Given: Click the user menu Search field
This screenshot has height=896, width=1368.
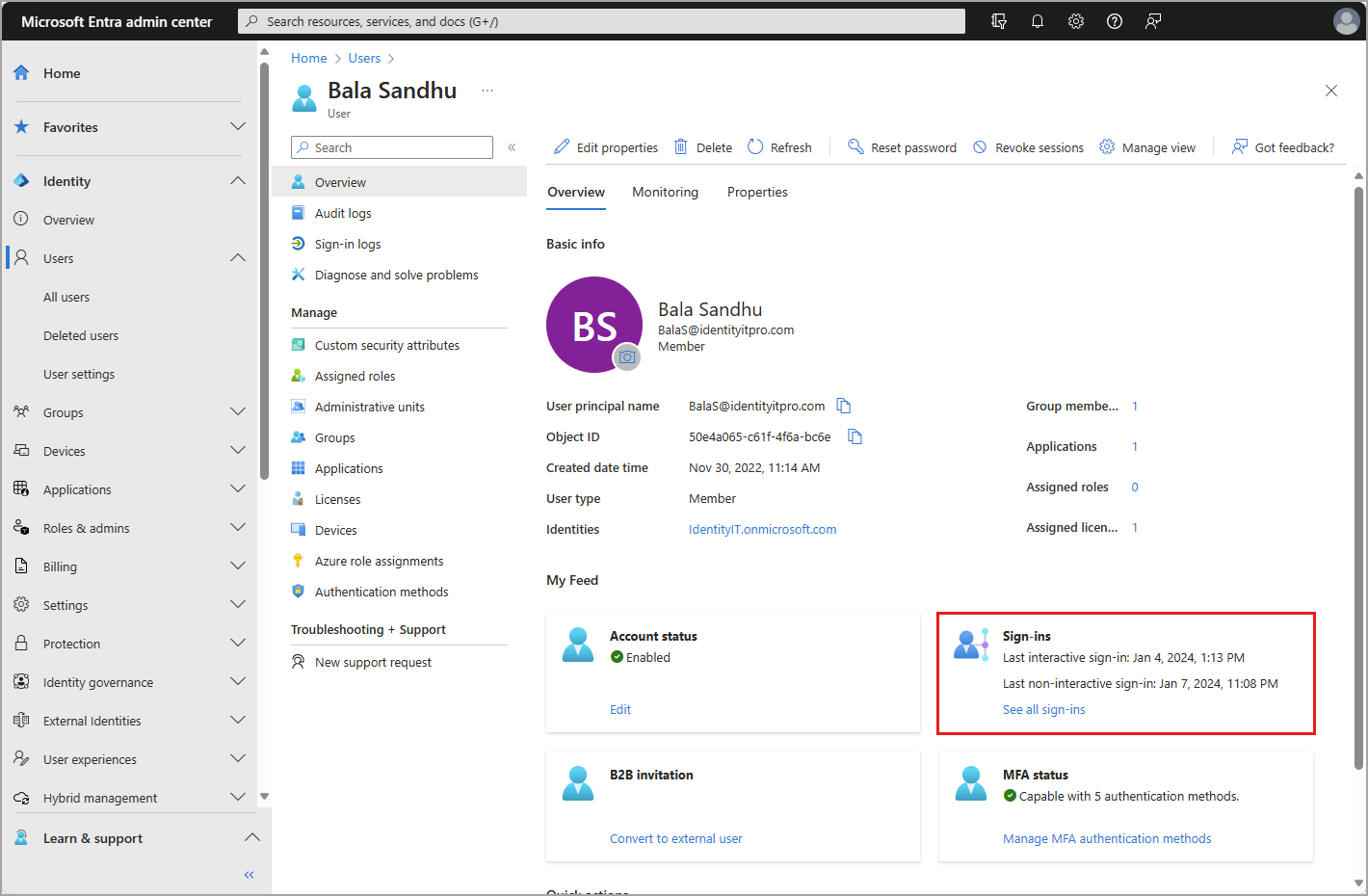Looking at the screenshot, I should (x=392, y=147).
